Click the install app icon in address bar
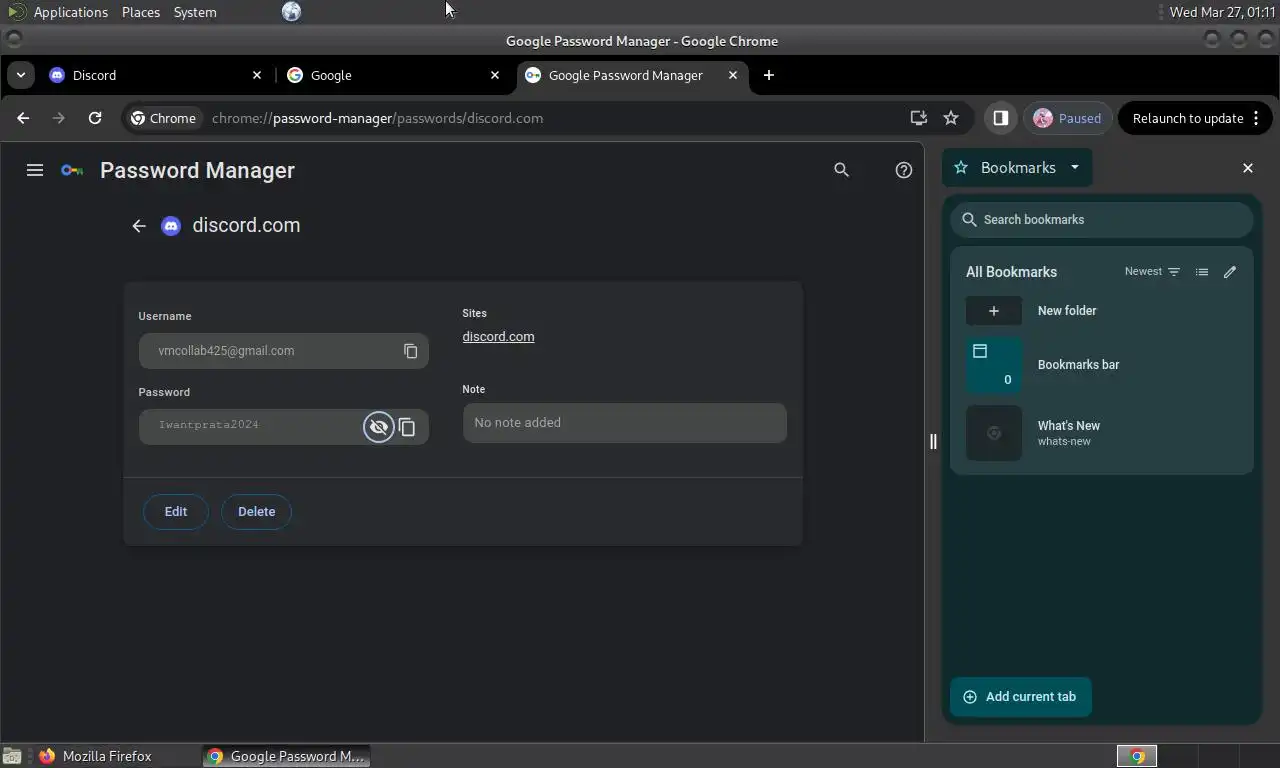This screenshot has height=768, width=1280. point(918,118)
